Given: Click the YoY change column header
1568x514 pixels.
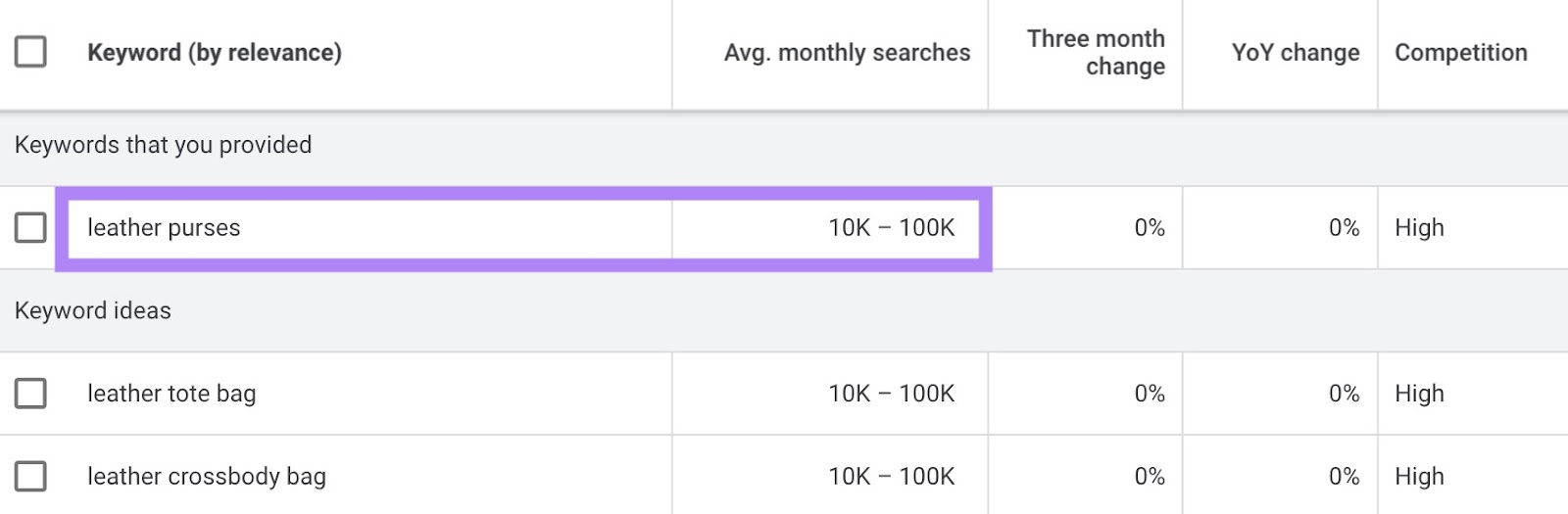Looking at the screenshot, I should click(1295, 53).
